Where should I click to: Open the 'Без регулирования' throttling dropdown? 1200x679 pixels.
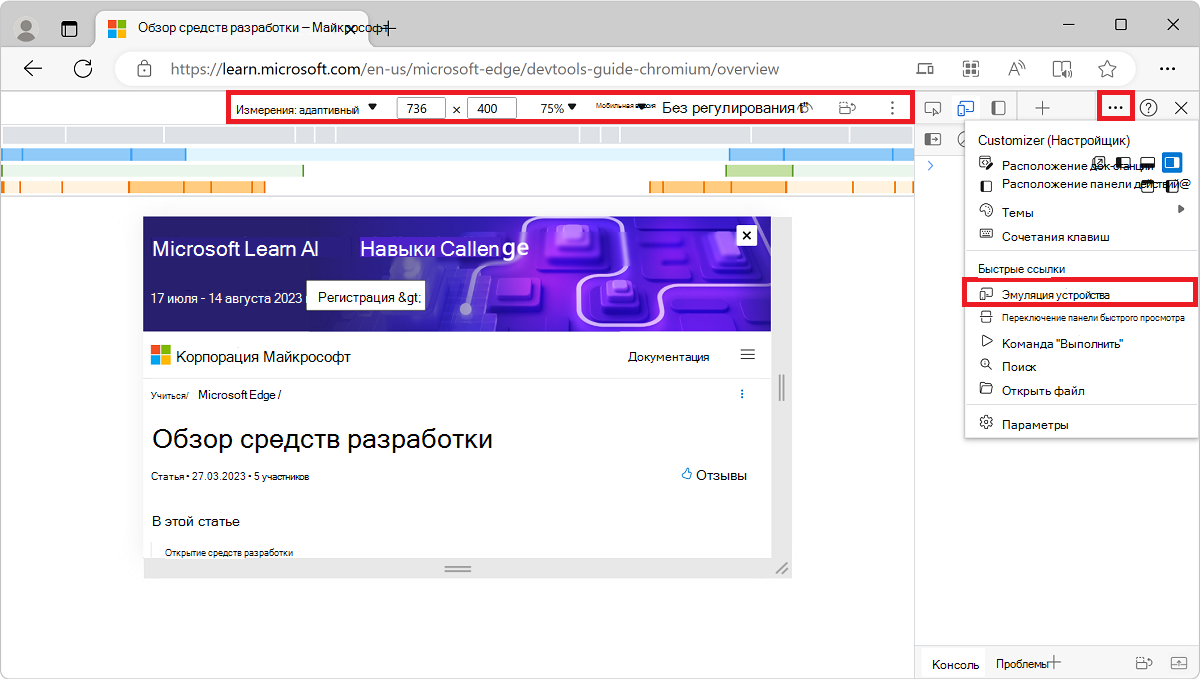tap(728, 106)
